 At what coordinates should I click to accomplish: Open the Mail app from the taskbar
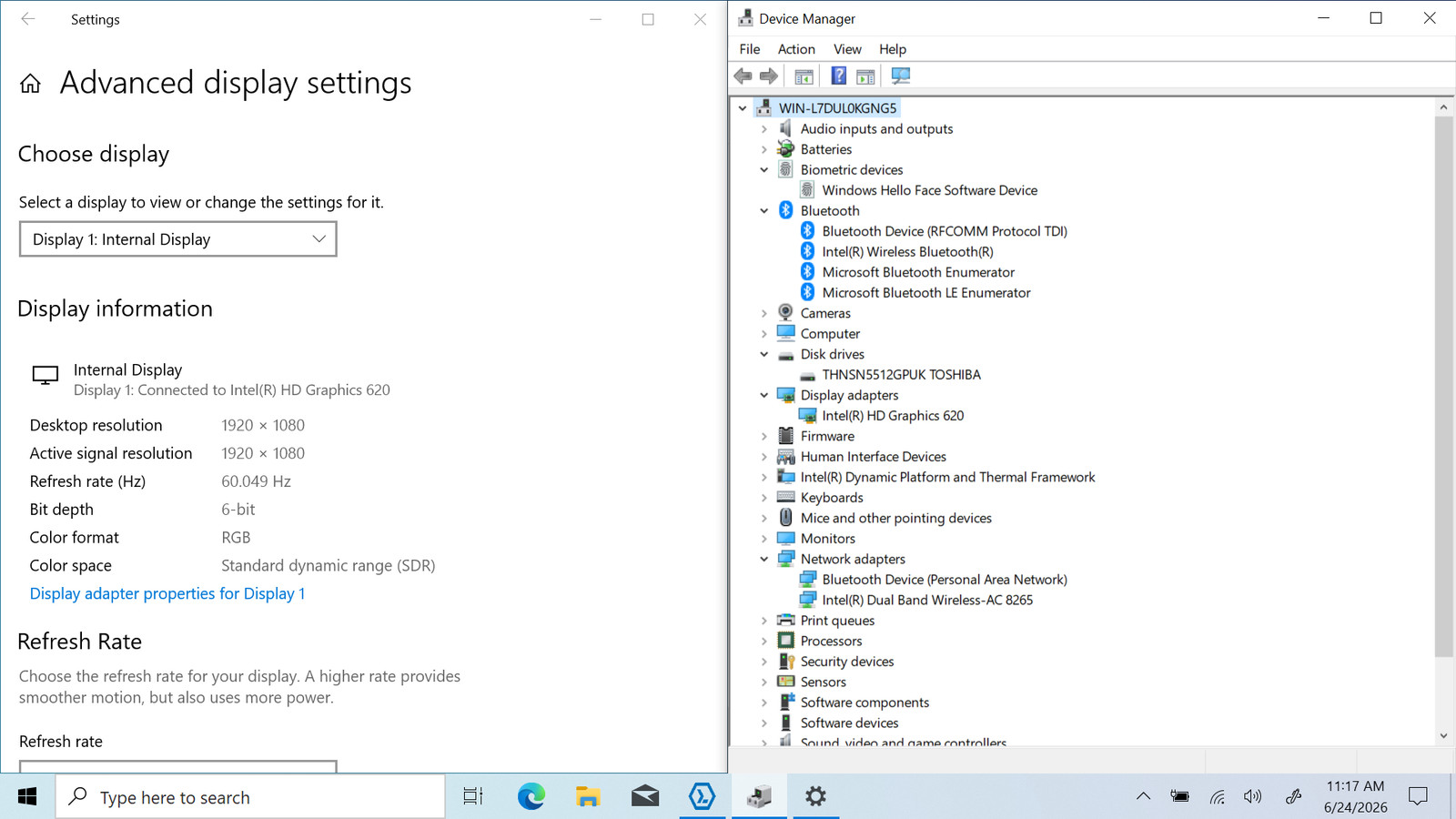pos(645,797)
